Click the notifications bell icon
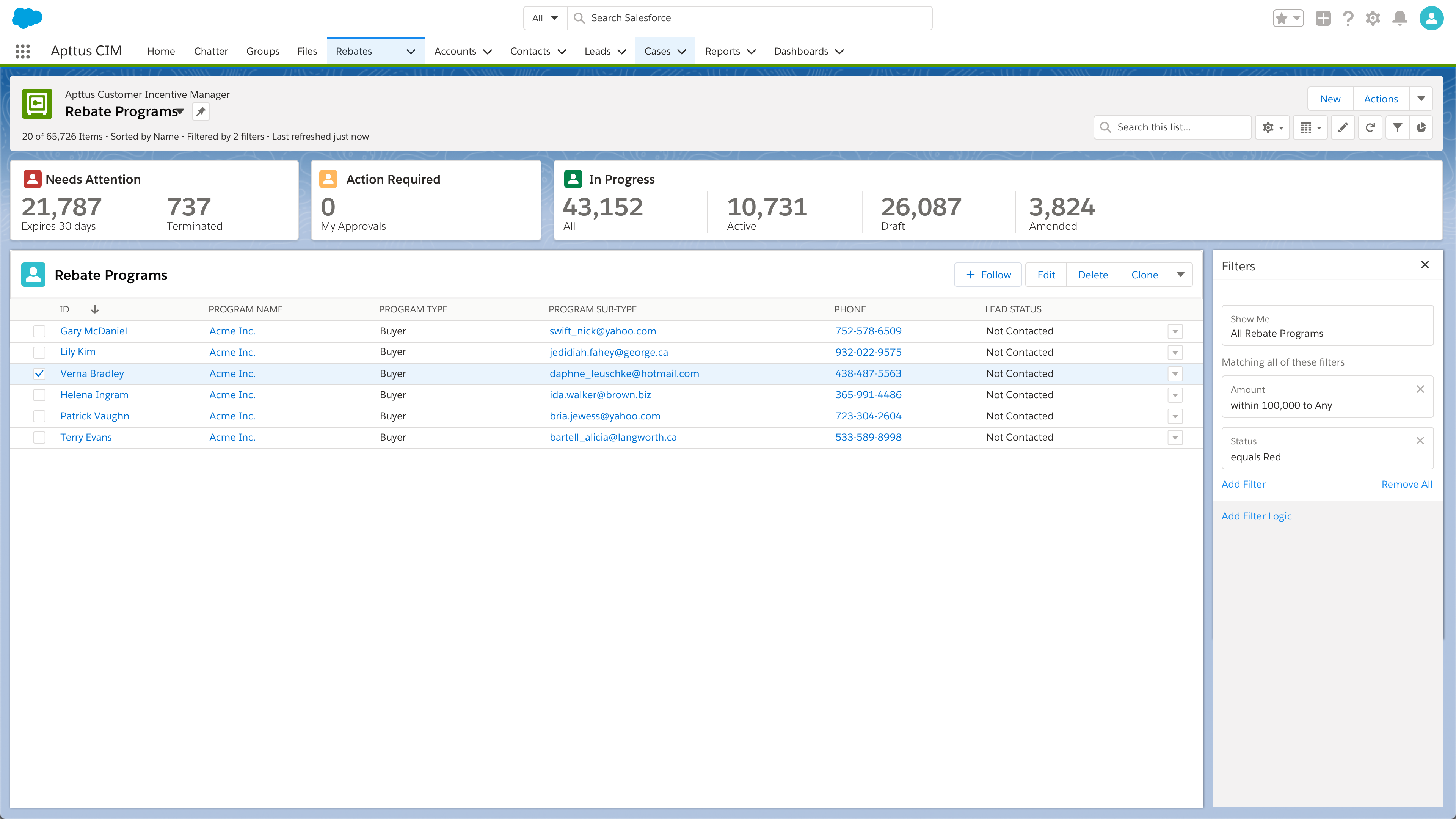 (1400, 18)
